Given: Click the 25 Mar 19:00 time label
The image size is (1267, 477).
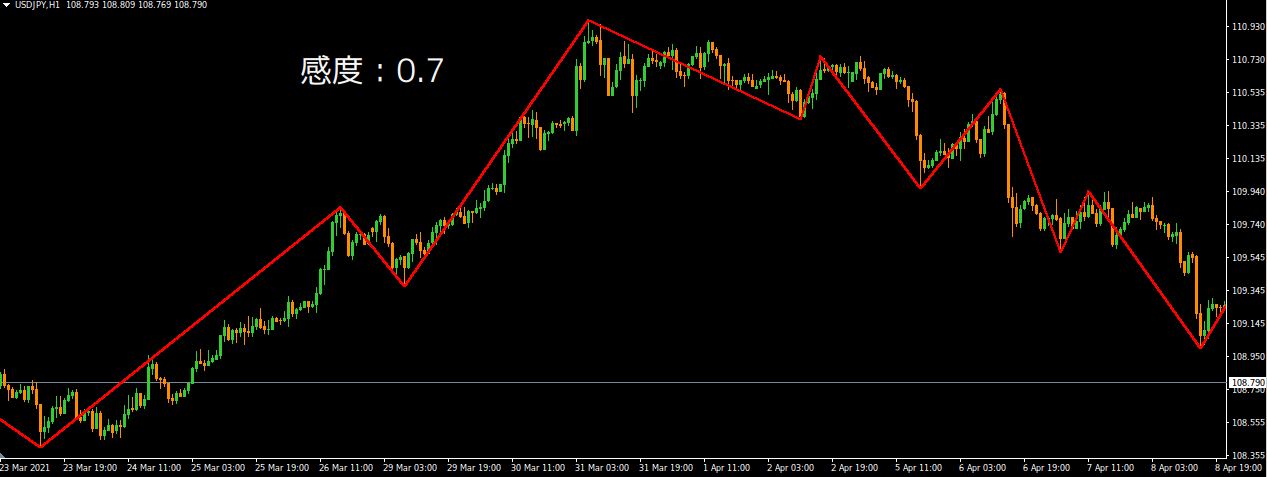Looking at the screenshot, I should (282, 468).
